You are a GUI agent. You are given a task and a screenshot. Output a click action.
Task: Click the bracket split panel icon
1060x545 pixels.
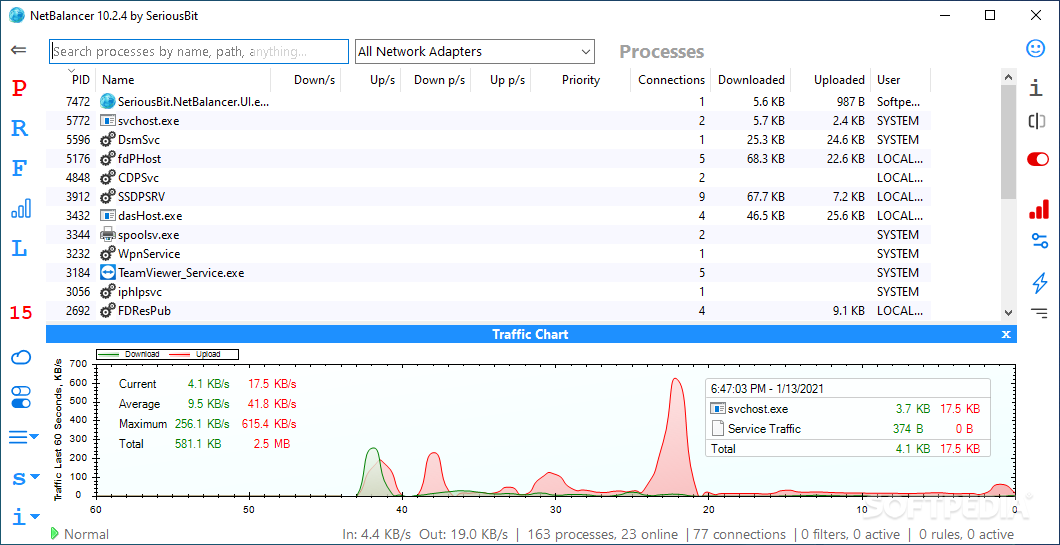coord(1036,122)
